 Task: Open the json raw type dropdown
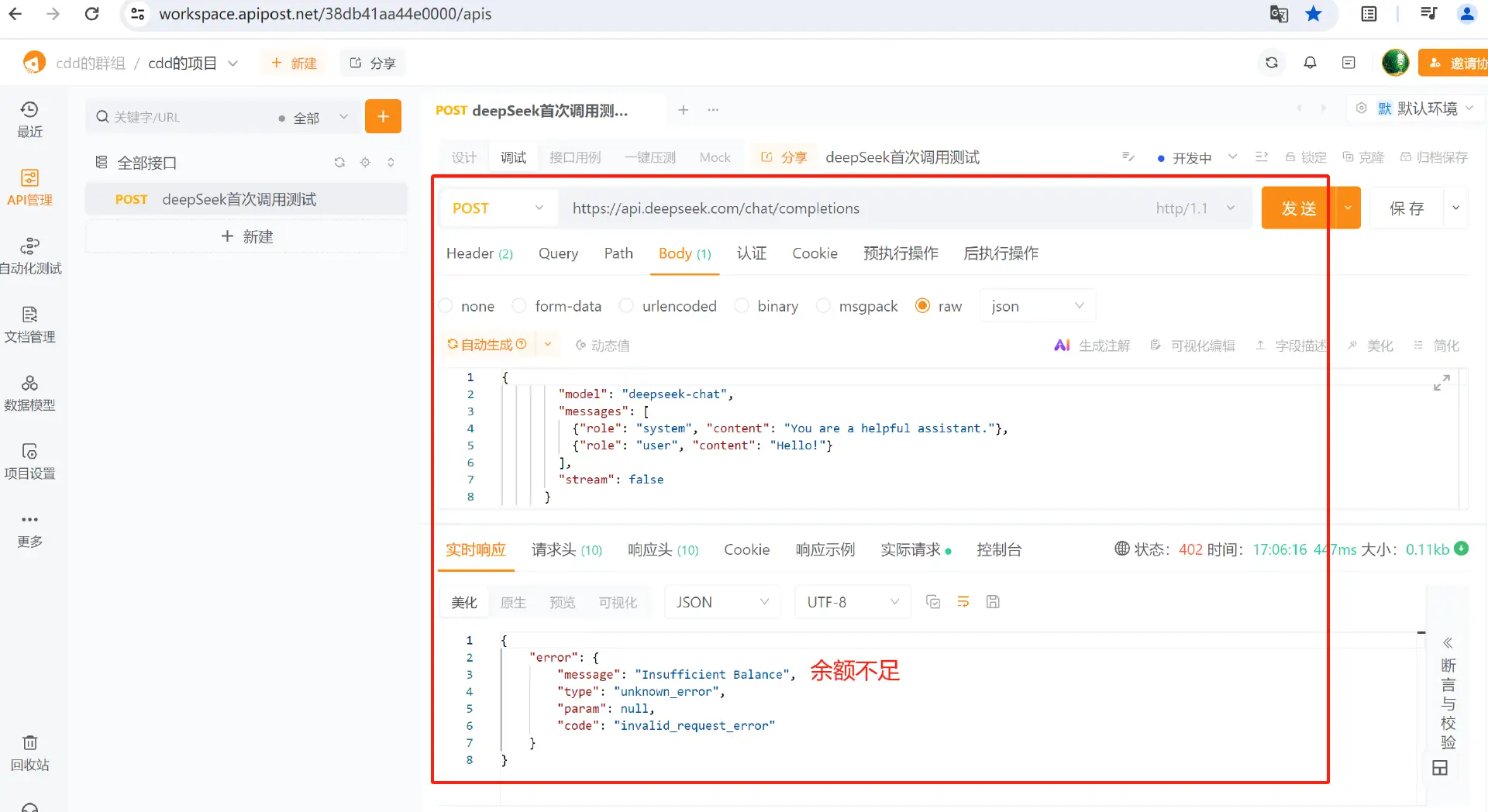coord(1038,306)
